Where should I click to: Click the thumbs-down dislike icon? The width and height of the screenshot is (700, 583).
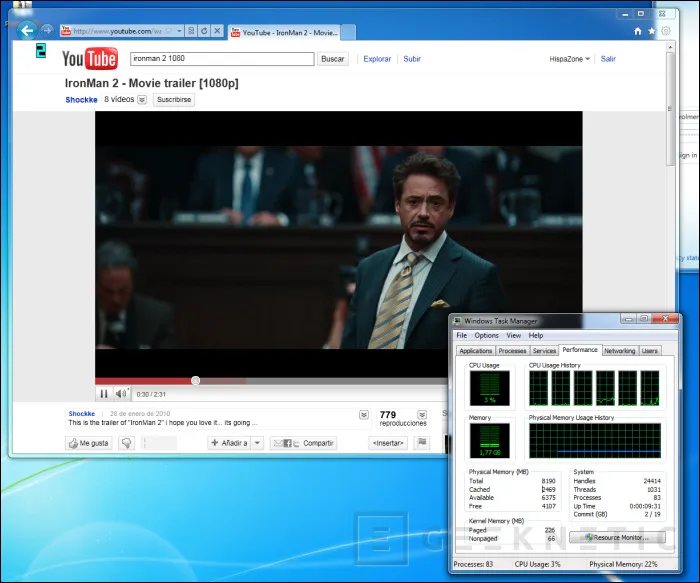point(127,443)
